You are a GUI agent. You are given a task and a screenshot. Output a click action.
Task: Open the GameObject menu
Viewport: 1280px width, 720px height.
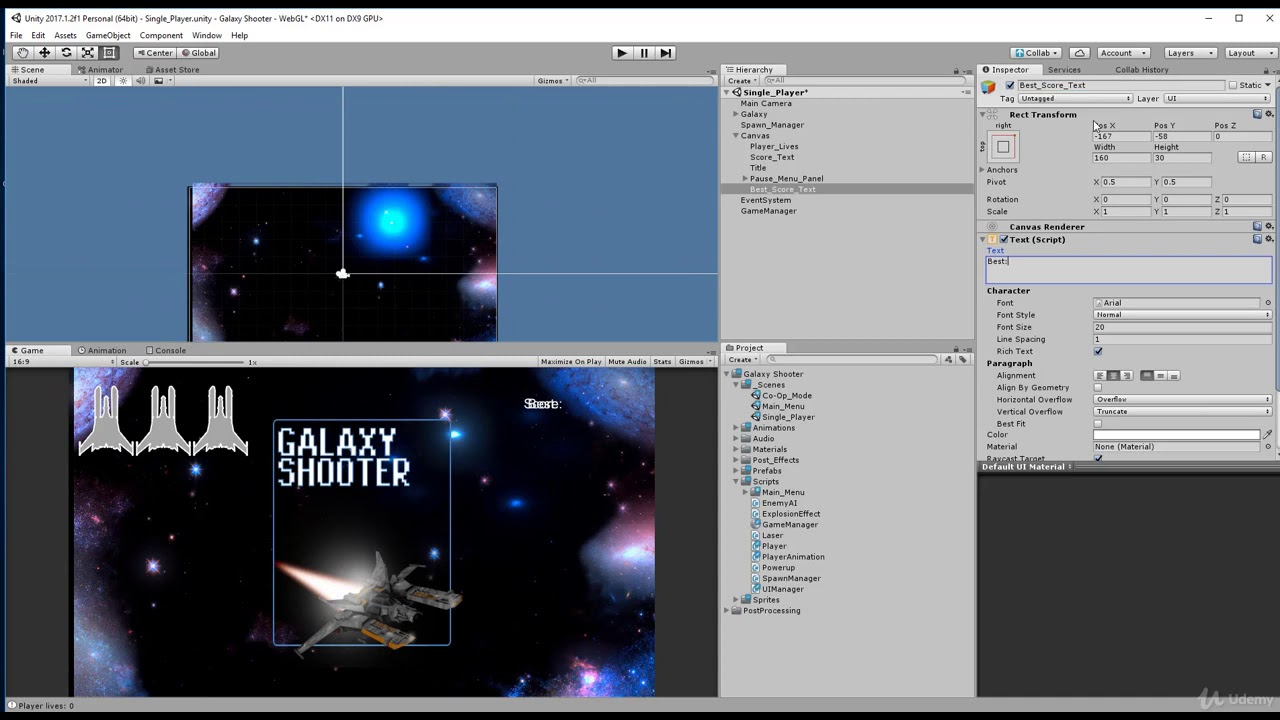click(108, 36)
